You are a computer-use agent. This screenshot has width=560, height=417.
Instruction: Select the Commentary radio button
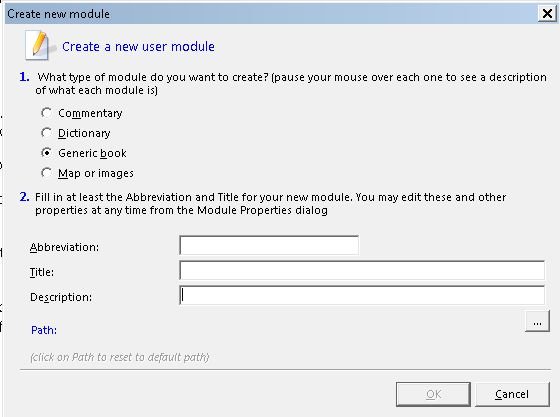click(46, 113)
